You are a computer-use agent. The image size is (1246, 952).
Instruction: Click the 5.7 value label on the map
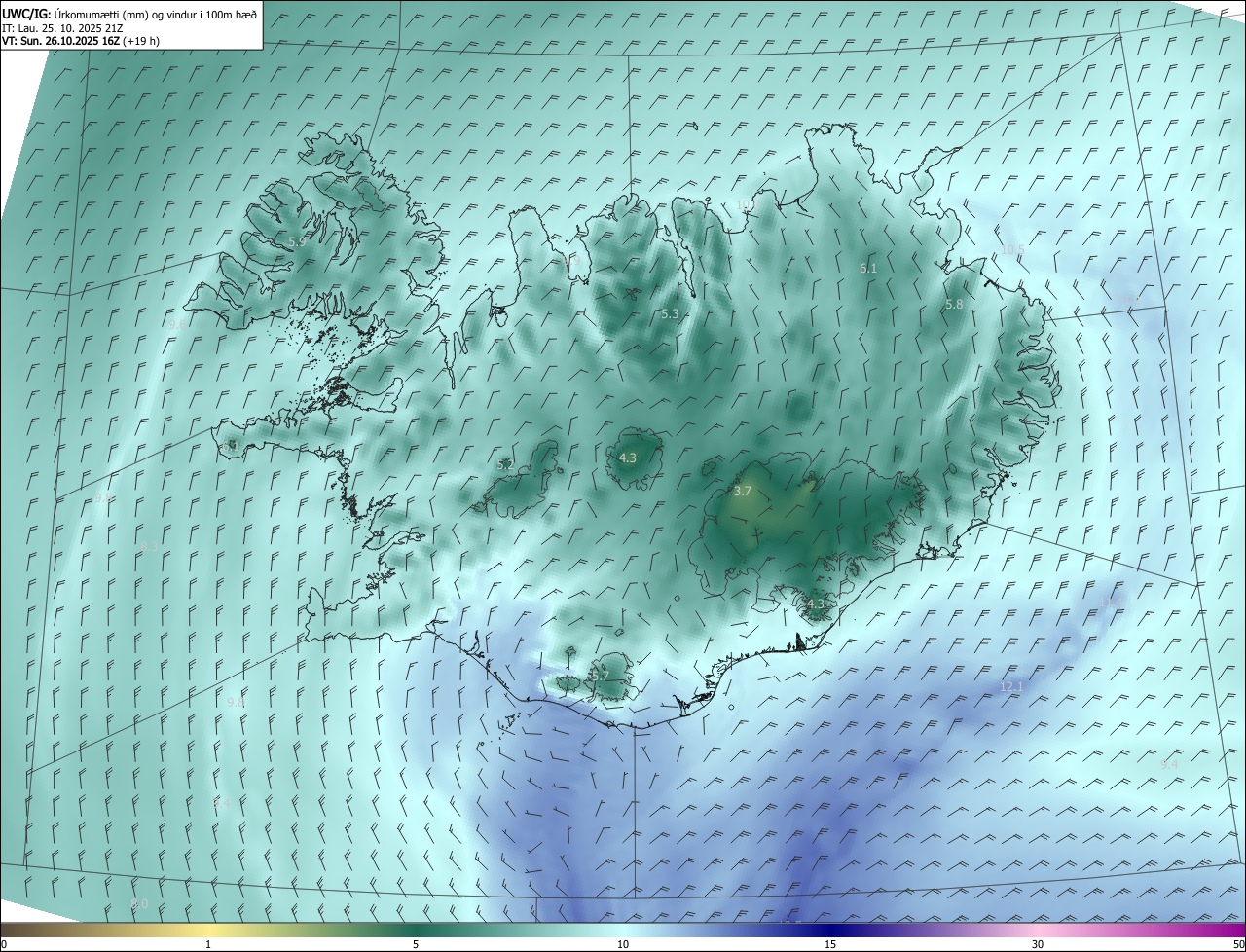coord(600,676)
